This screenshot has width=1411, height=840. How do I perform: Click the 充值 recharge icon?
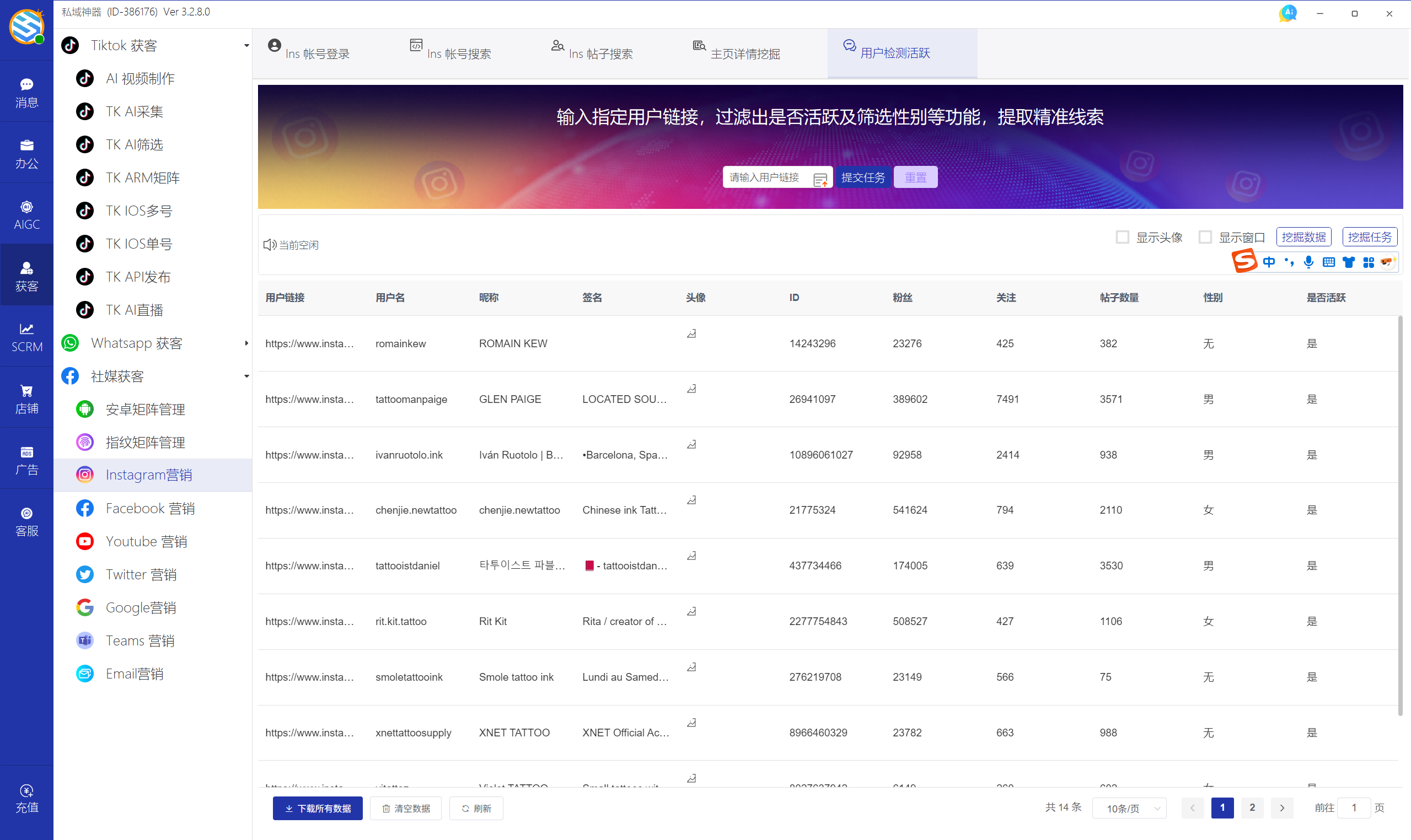coord(26,798)
